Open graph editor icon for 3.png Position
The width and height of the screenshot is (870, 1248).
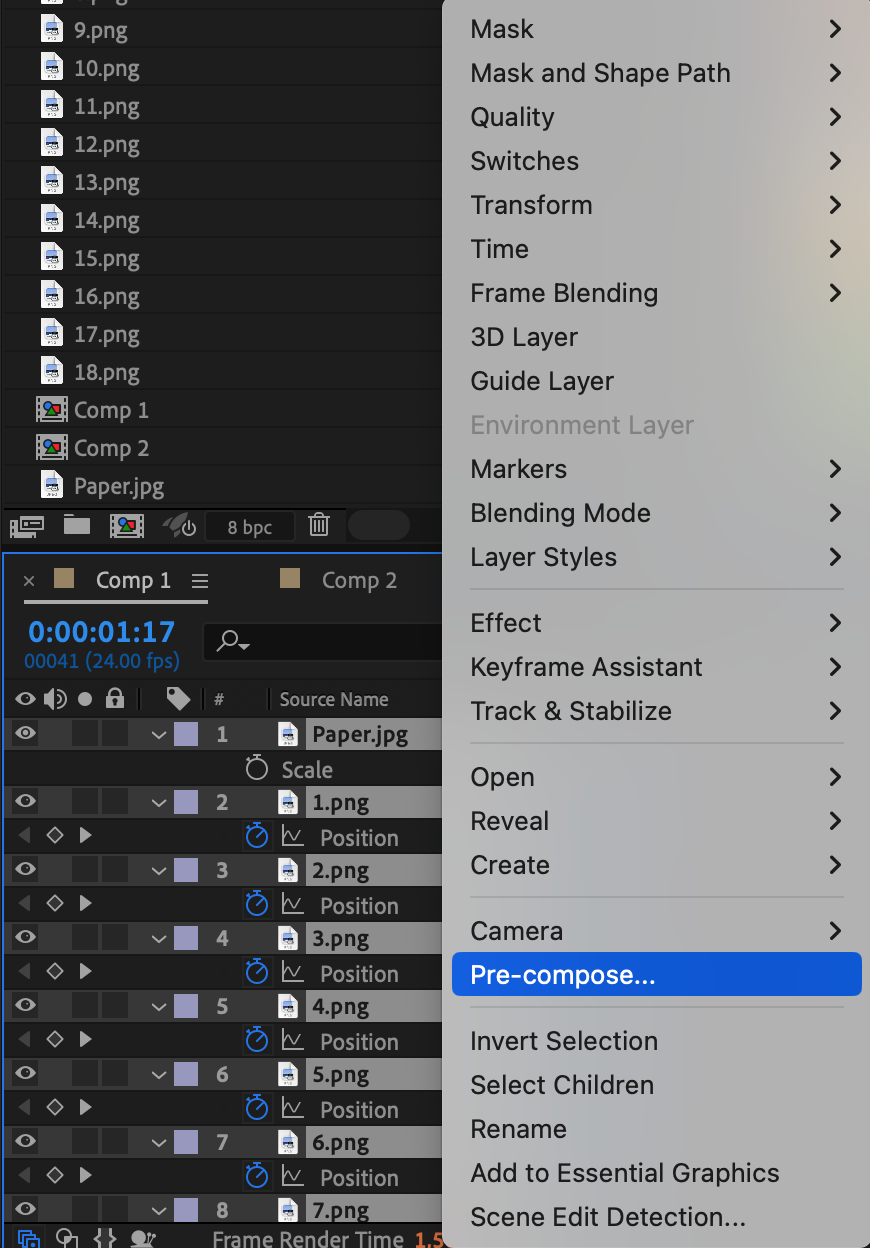click(292, 972)
